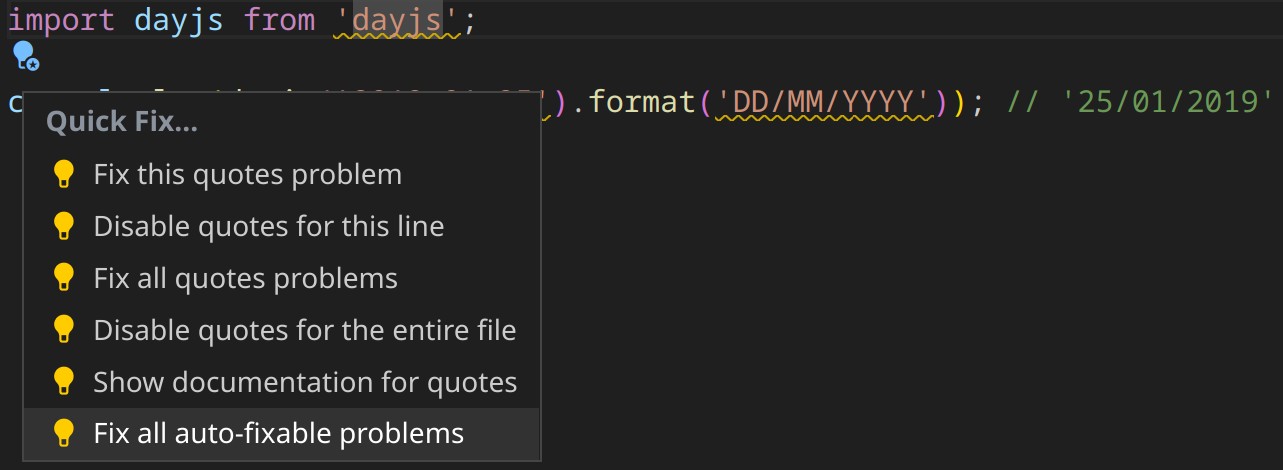The height and width of the screenshot is (470, 1283).
Task: Click the lightbulb icon beside "Fix all quotes problems"
Action: [x=63, y=279]
